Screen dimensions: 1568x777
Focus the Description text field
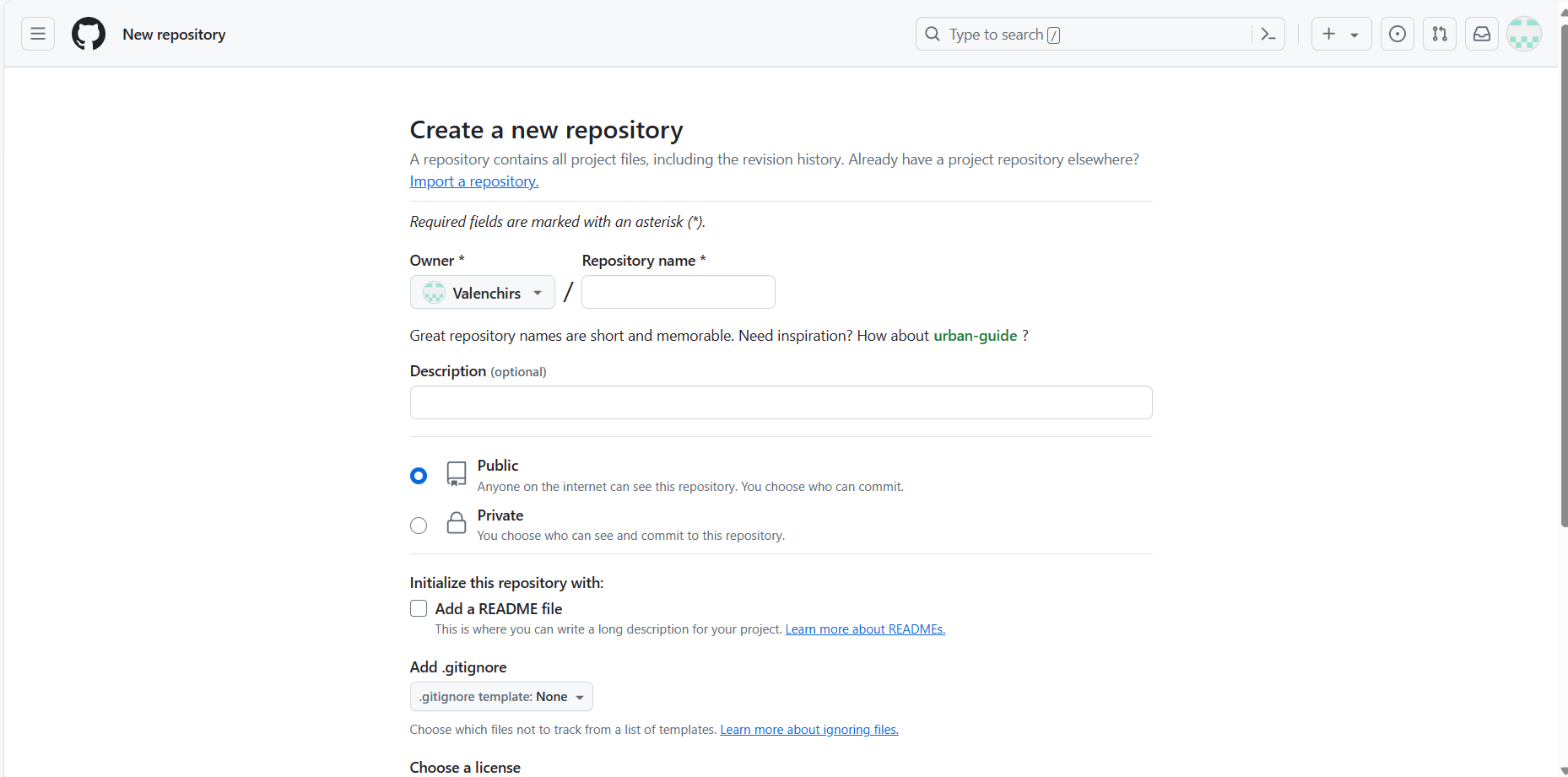(x=781, y=402)
